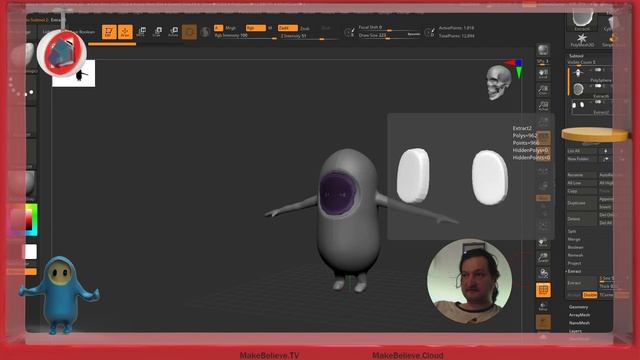Expand the Project section
Image resolution: width=640 pixels, height=360 pixels.
coord(574,263)
